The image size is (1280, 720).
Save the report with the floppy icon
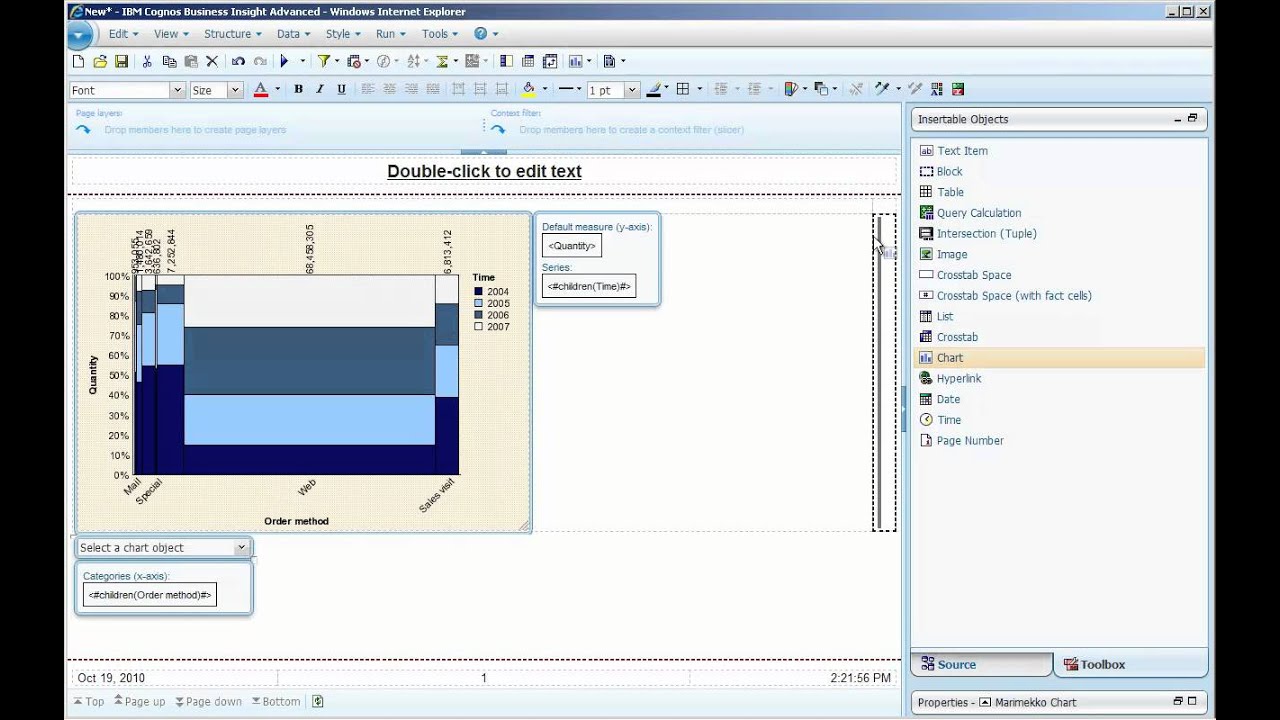pos(122,61)
